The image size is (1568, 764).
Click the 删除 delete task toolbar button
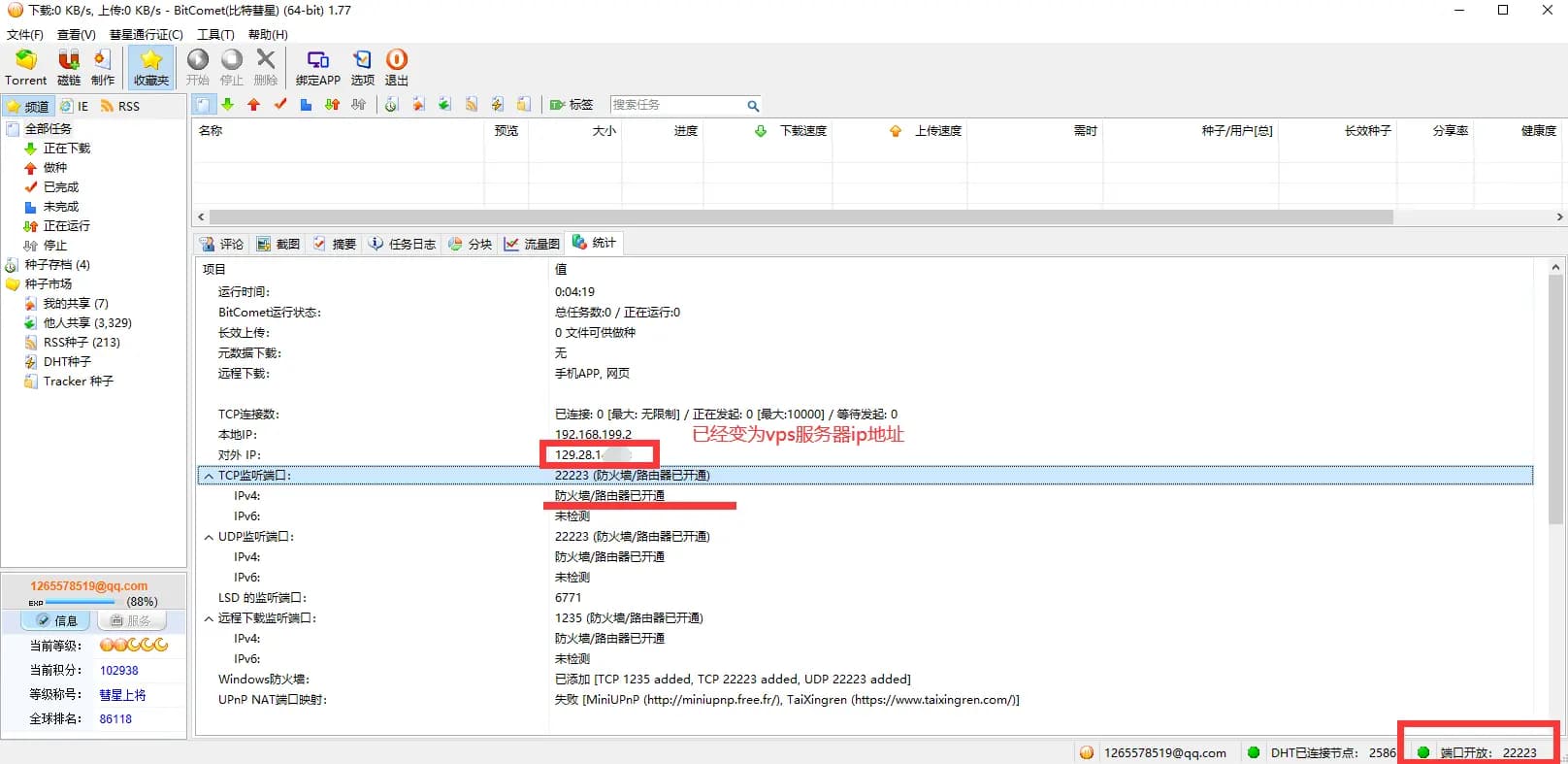[266, 68]
